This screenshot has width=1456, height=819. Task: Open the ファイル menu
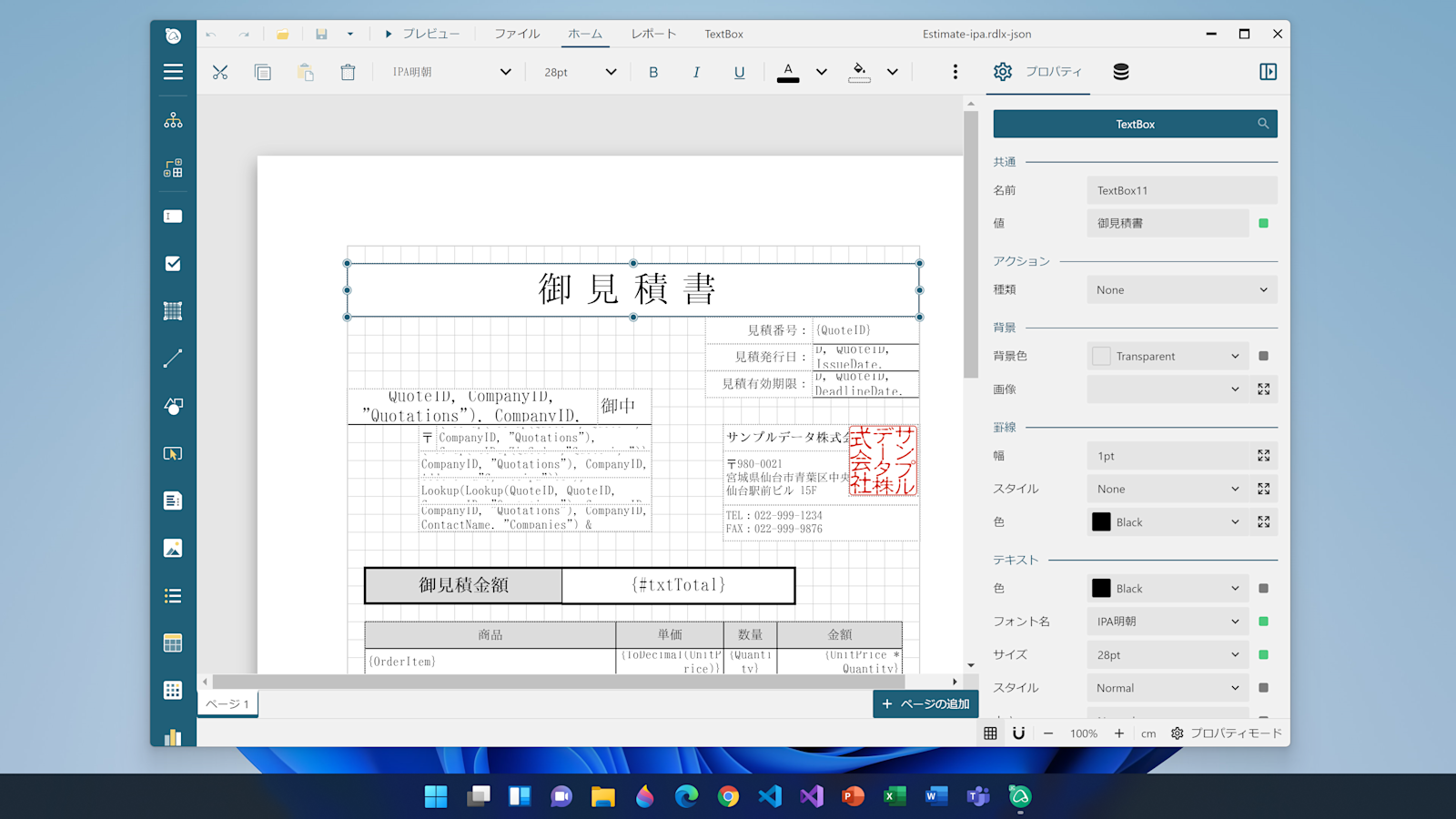pyautogui.click(x=517, y=34)
